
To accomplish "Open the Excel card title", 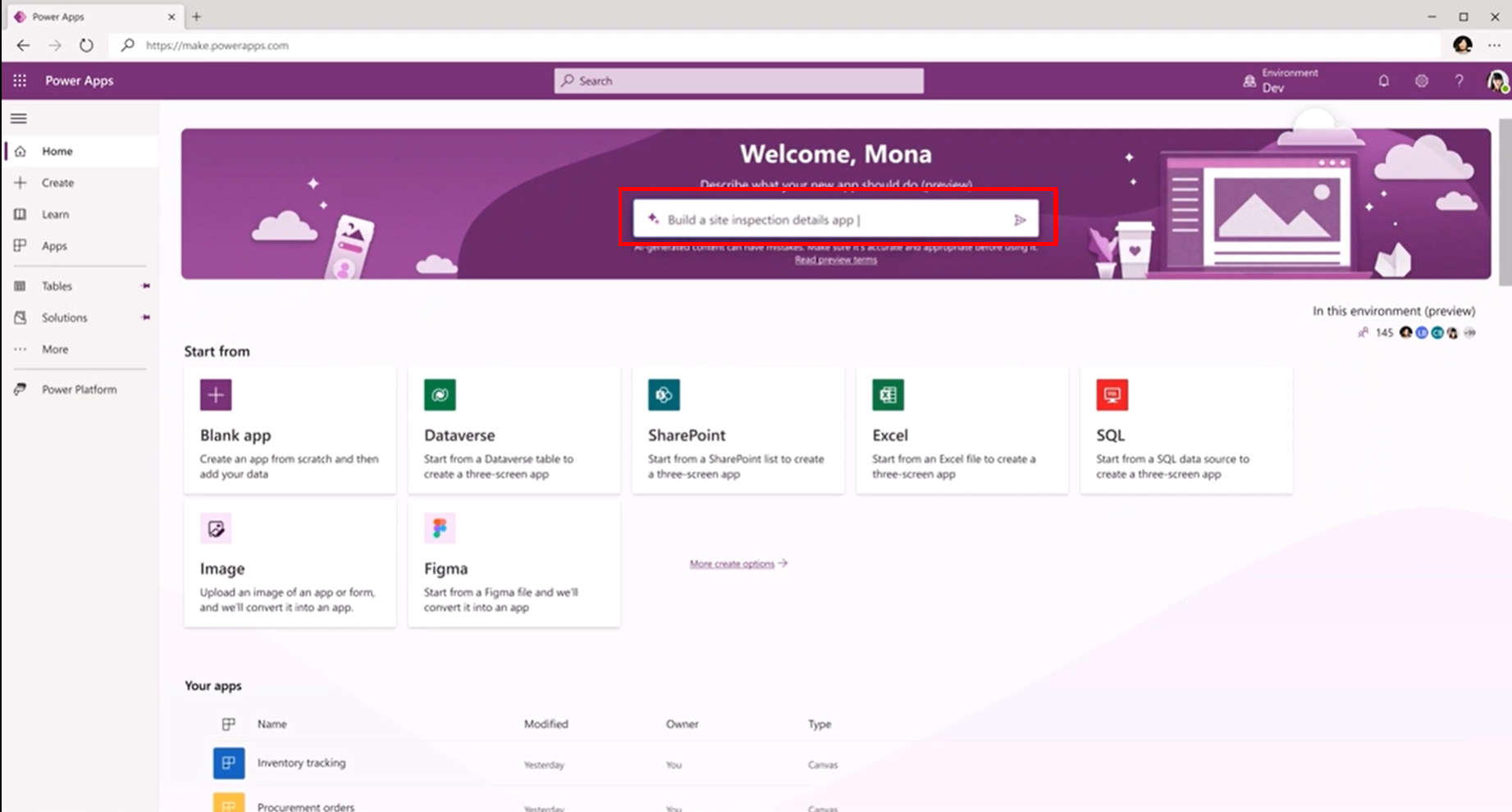I will click(890, 436).
